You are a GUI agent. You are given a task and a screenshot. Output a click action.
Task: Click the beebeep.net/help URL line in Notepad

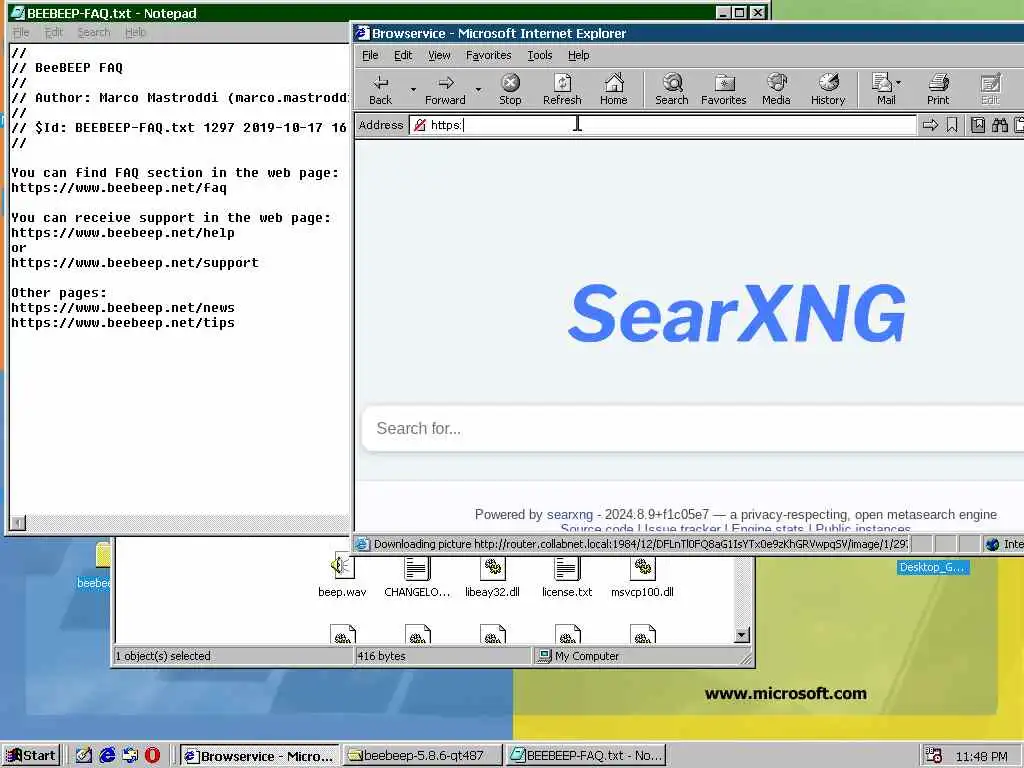123,233
